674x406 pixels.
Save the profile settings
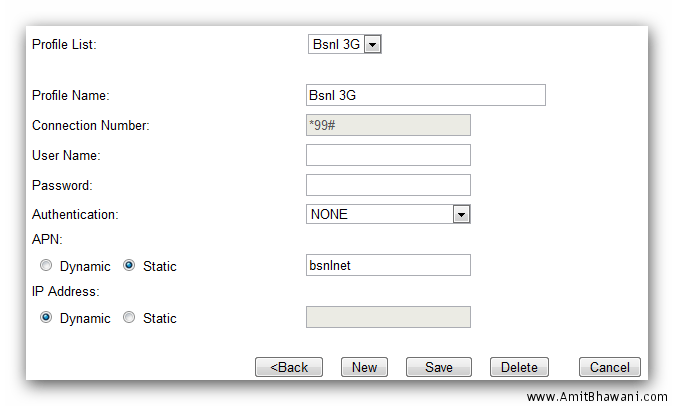pyautogui.click(x=439, y=367)
